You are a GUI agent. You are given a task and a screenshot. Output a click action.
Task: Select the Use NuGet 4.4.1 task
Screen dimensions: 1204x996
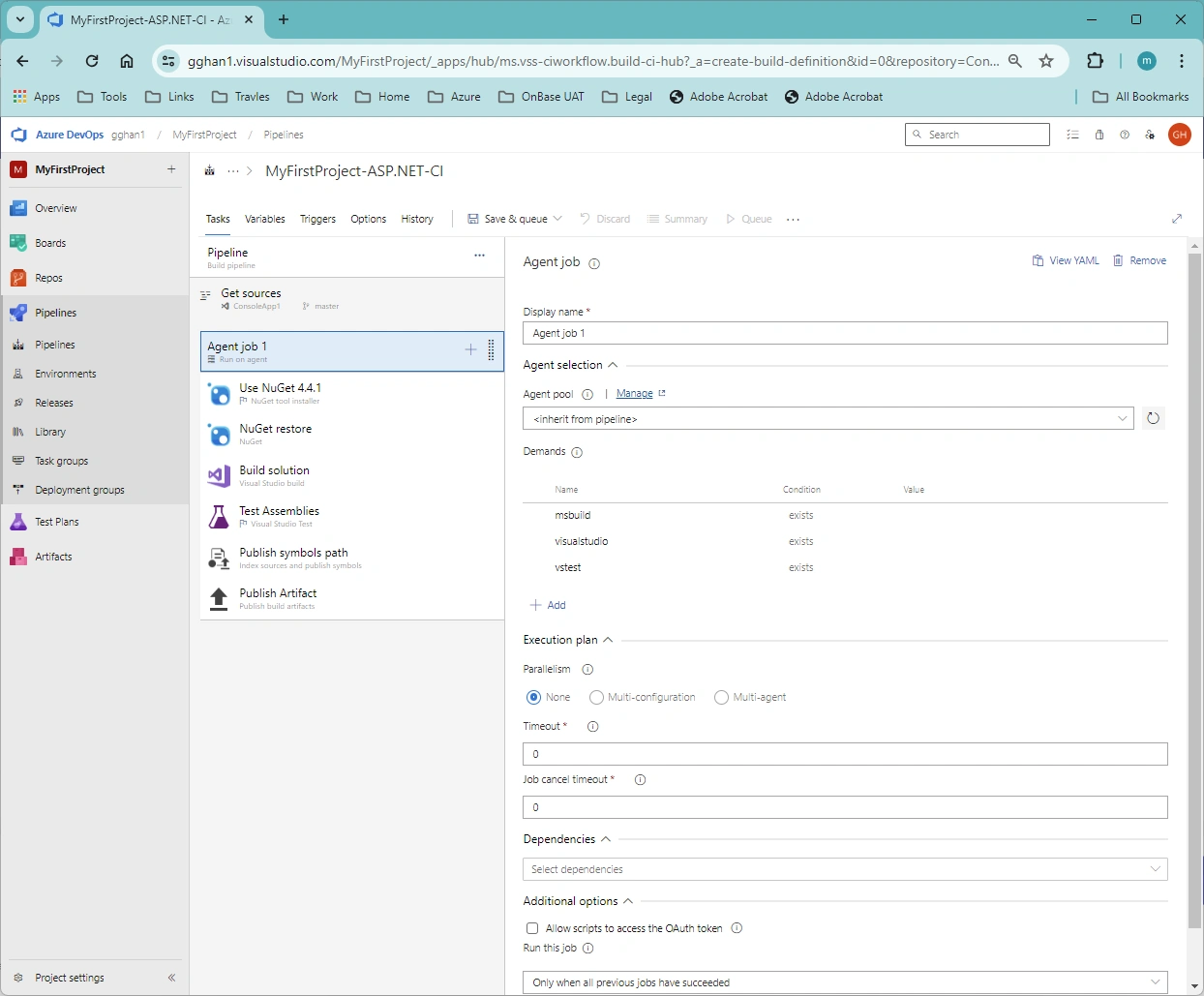pos(352,393)
